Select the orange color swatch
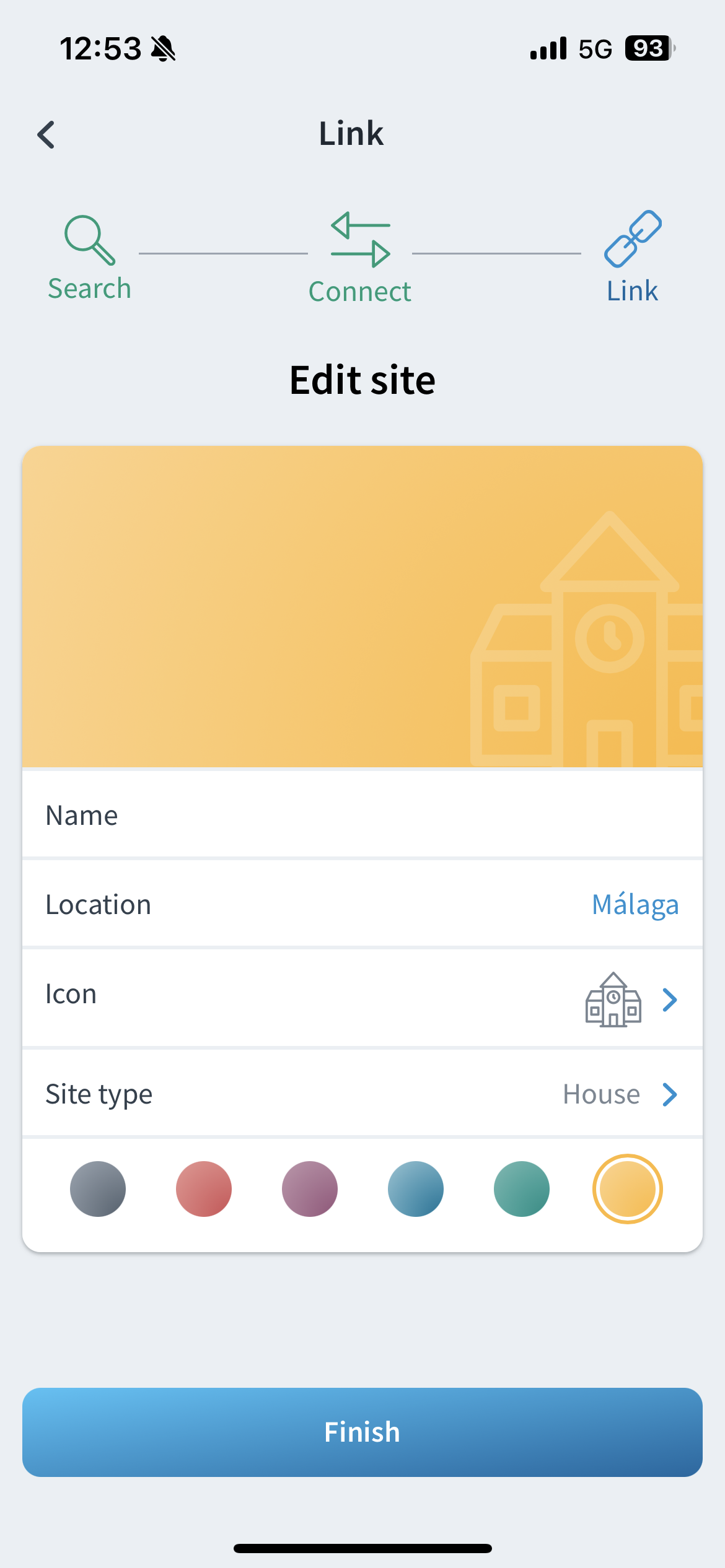The image size is (725, 1568). coord(628,1189)
